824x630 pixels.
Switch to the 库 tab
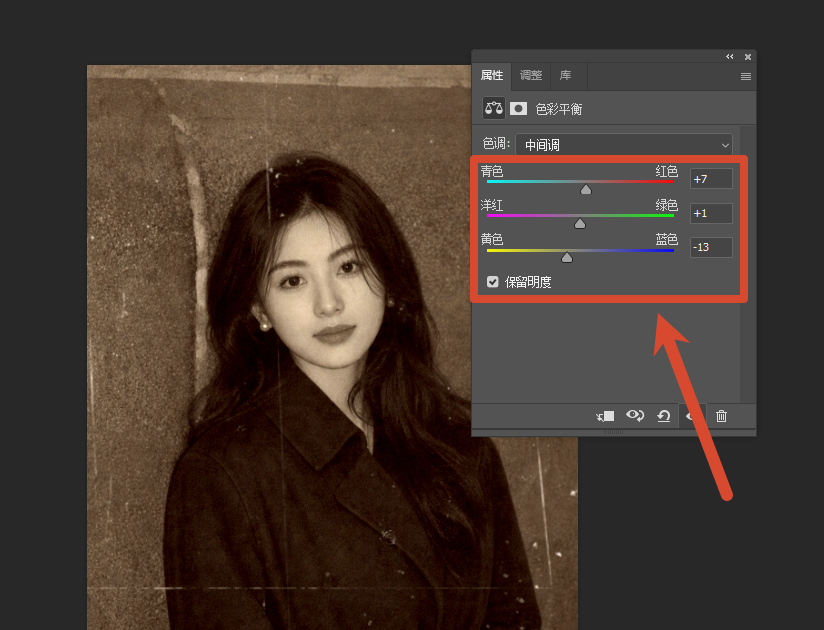click(x=565, y=75)
